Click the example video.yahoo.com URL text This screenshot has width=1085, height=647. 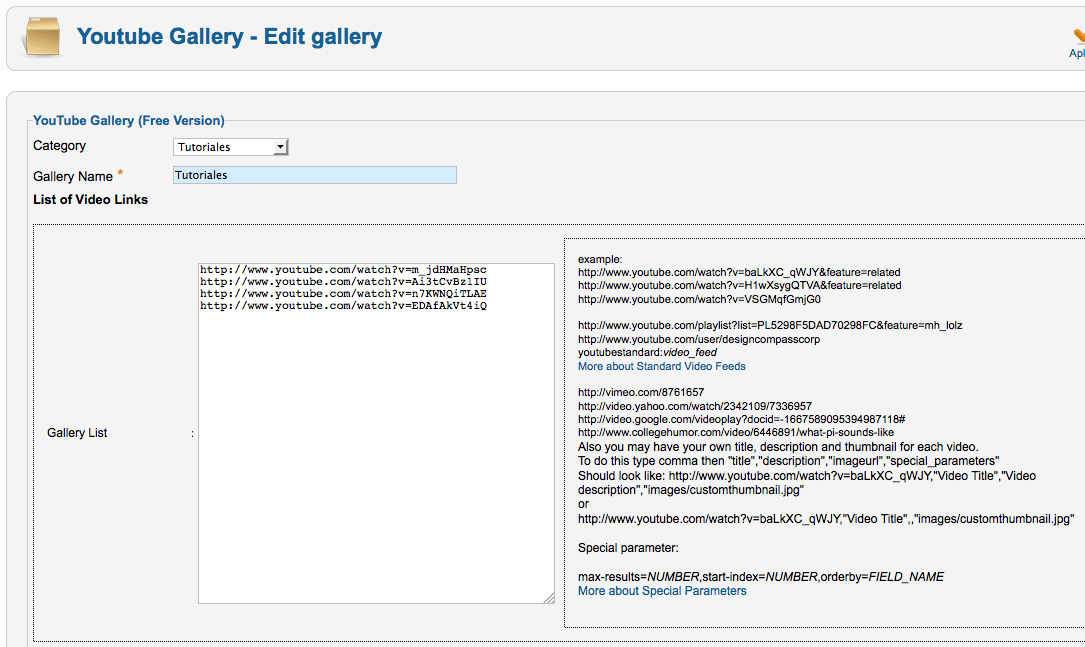pyautogui.click(x=695, y=406)
